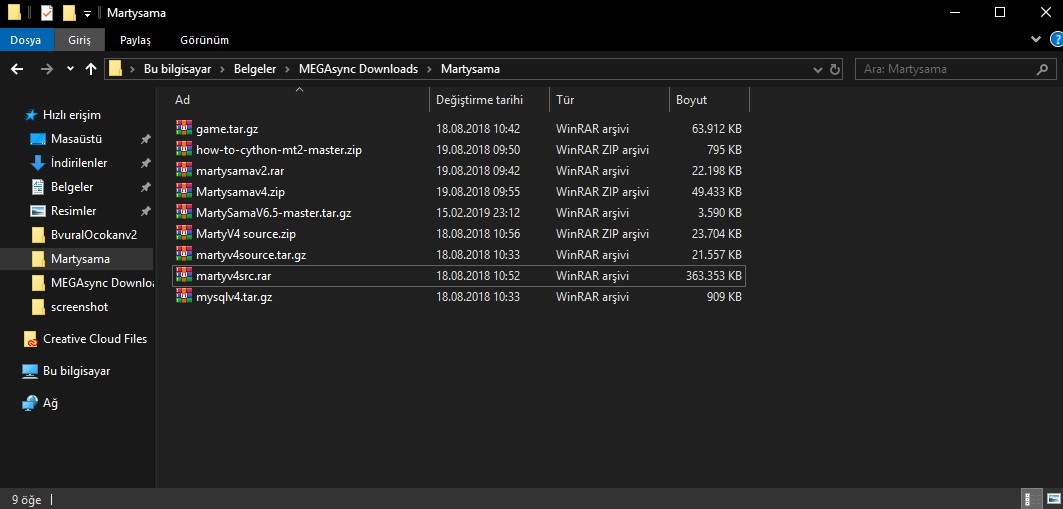This screenshot has width=1063, height=509.
Task: Switch to details view in status bar
Action: click(1030, 500)
